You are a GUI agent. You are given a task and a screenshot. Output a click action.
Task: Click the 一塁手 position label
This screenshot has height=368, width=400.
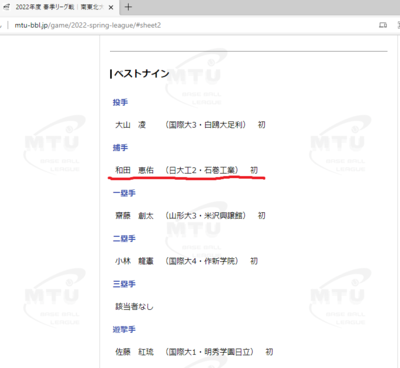point(124,193)
